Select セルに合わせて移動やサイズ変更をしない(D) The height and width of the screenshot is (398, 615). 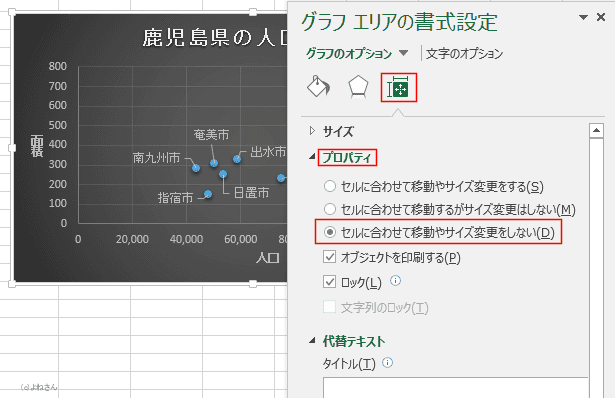[x=439, y=233]
